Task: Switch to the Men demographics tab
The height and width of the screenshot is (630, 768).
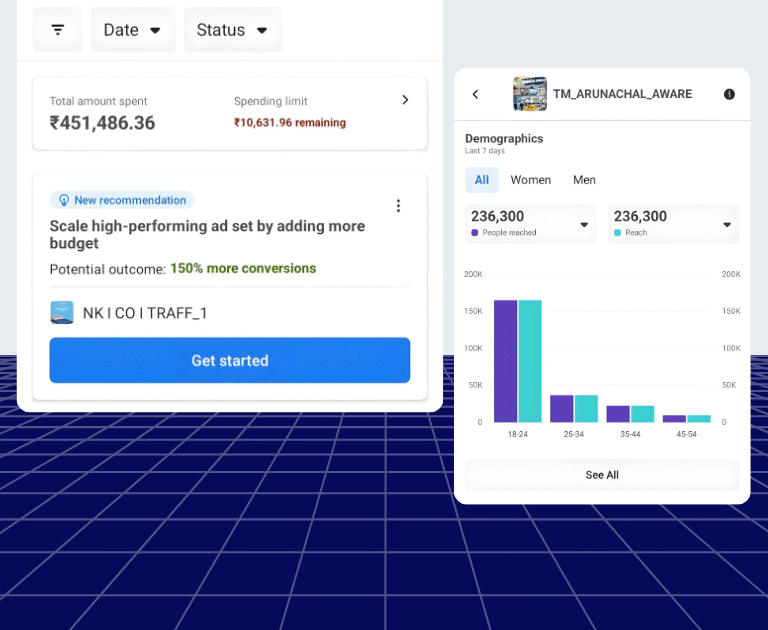Action: tap(584, 180)
